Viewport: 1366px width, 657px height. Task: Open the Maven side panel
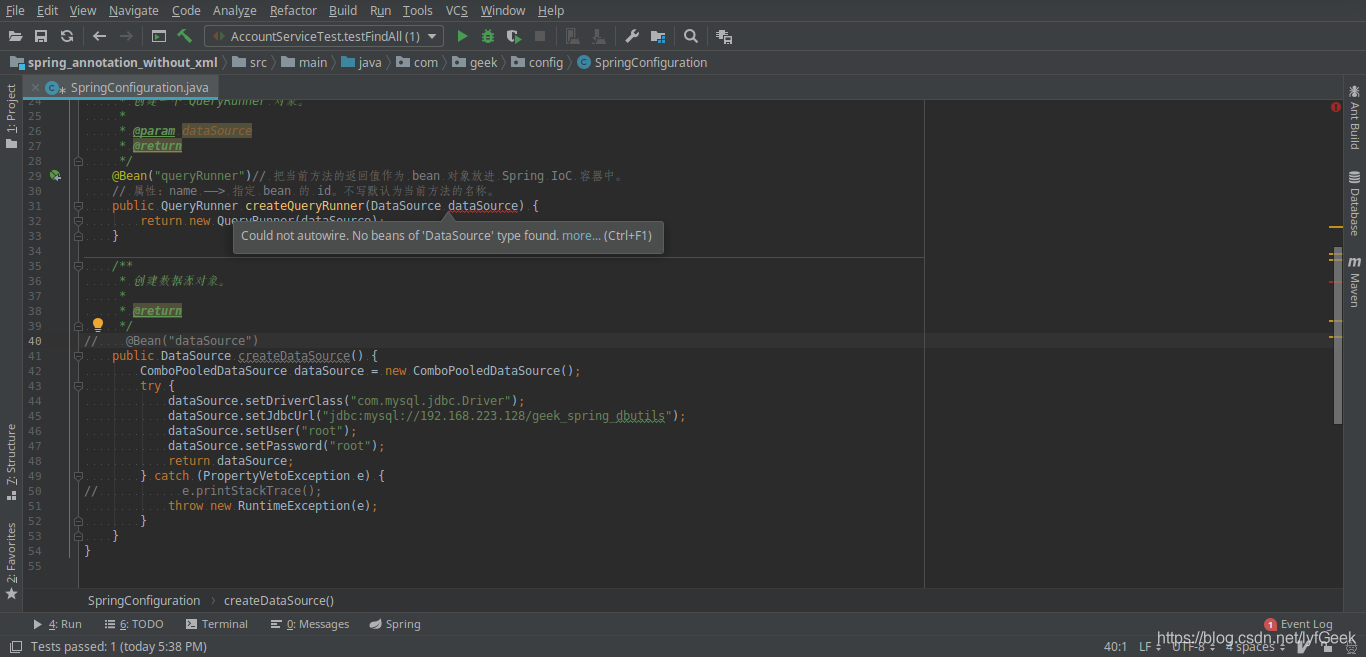click(x=1354, y=282)
